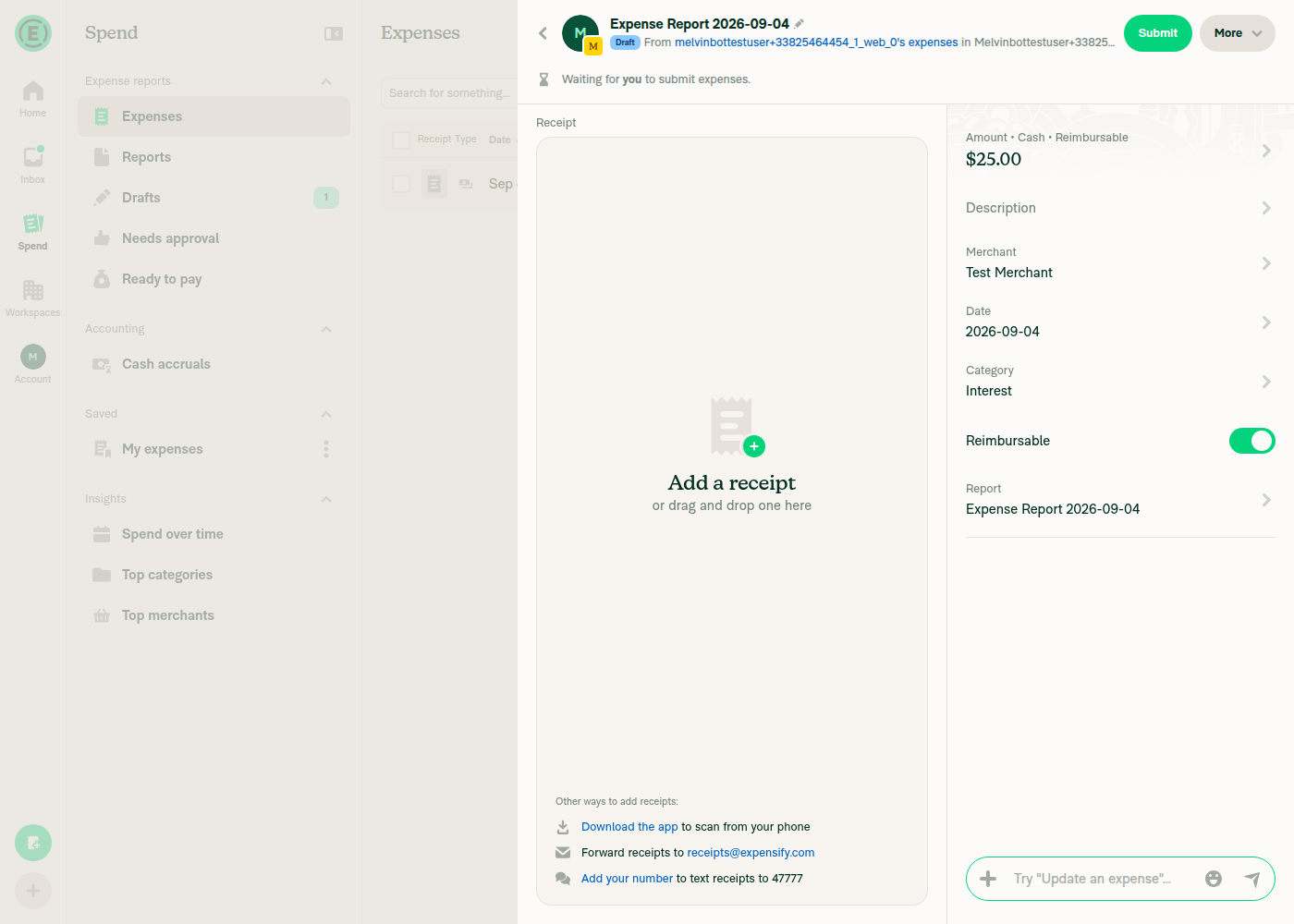Click Download the app link
The width and height of the screenshot is (1294, 924).
[629, 827]
